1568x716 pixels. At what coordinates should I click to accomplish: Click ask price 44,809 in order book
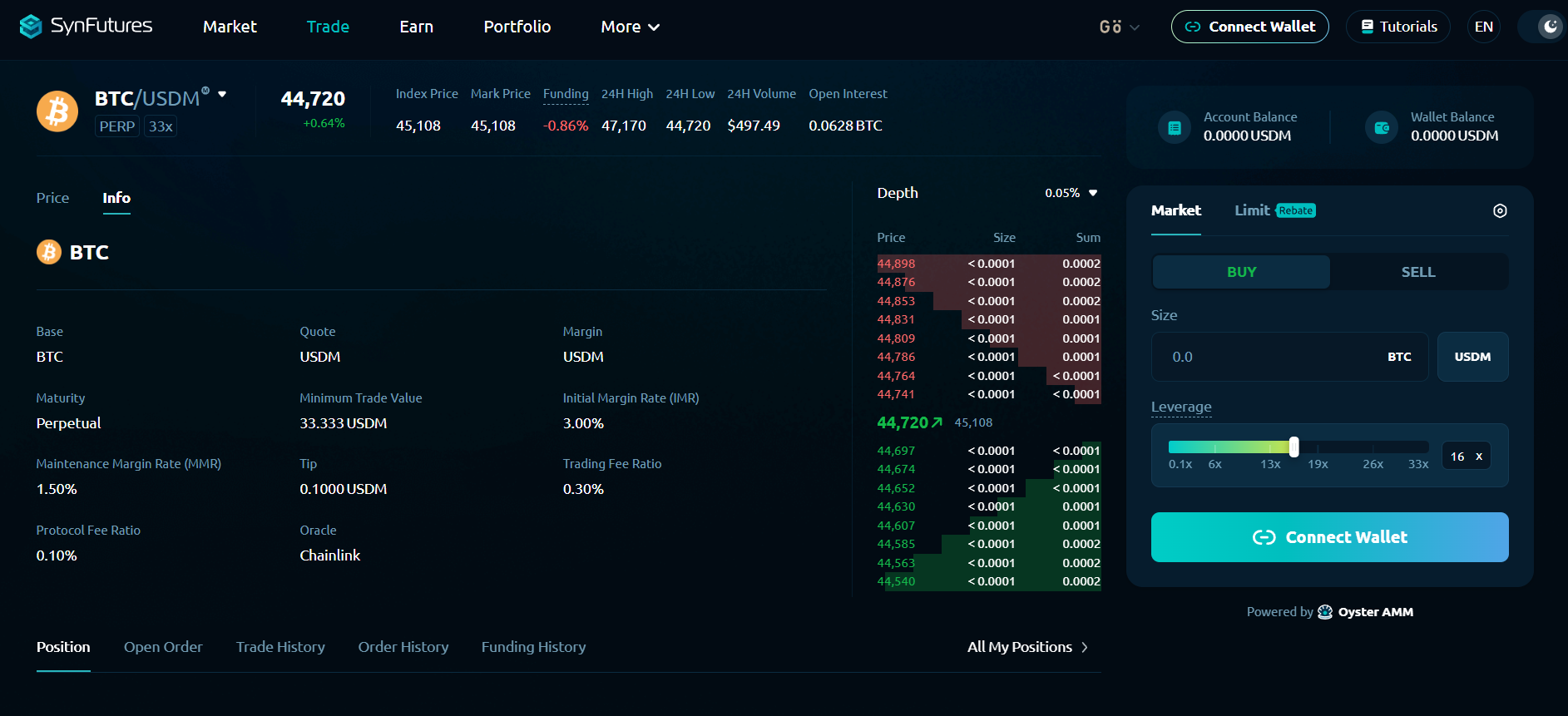coord(896,338)
